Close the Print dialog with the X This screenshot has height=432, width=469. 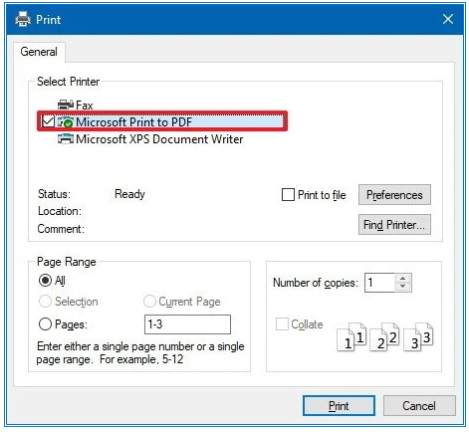(448, 19)
